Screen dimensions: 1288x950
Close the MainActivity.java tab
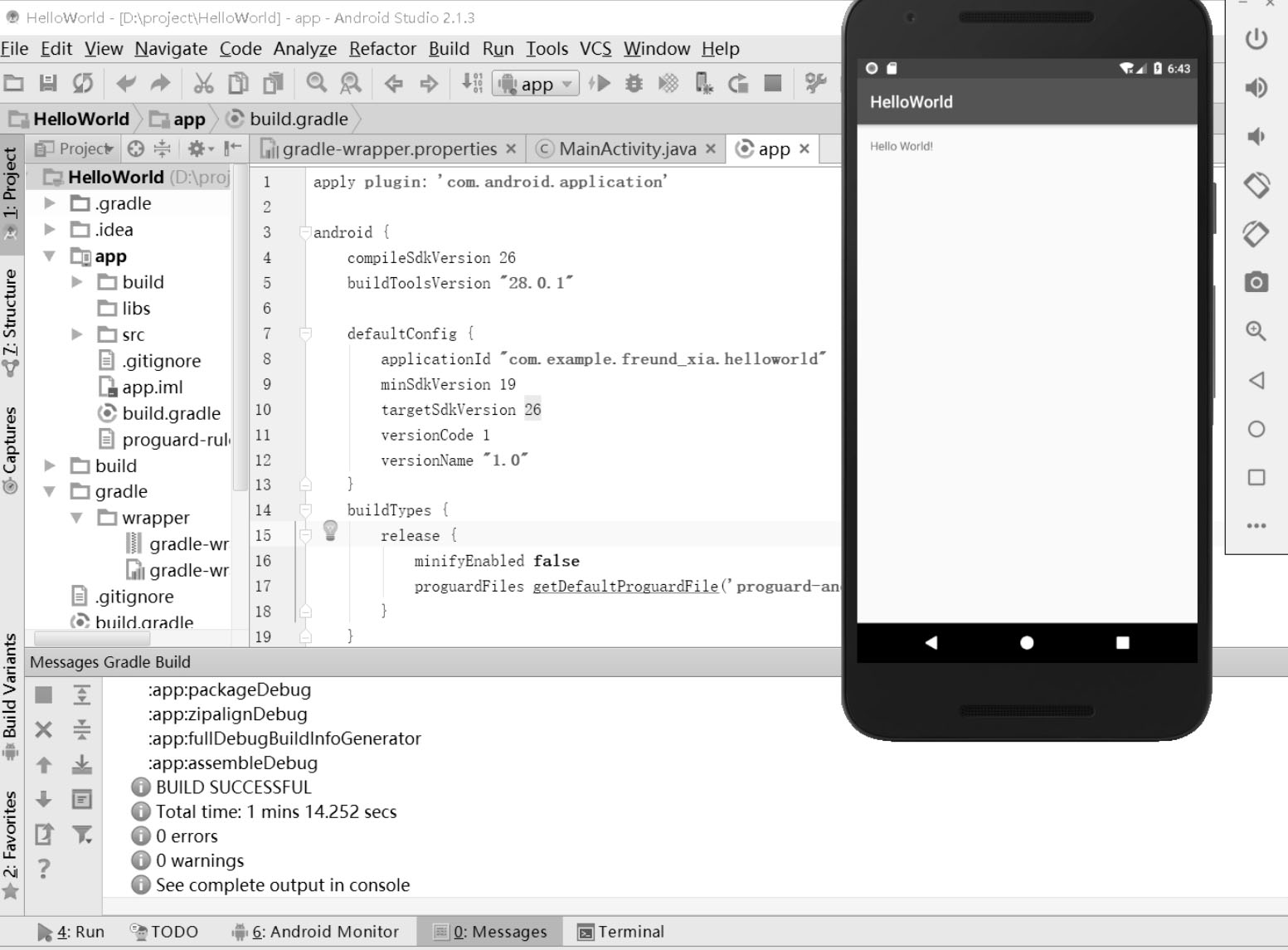[x=711, y=149]
